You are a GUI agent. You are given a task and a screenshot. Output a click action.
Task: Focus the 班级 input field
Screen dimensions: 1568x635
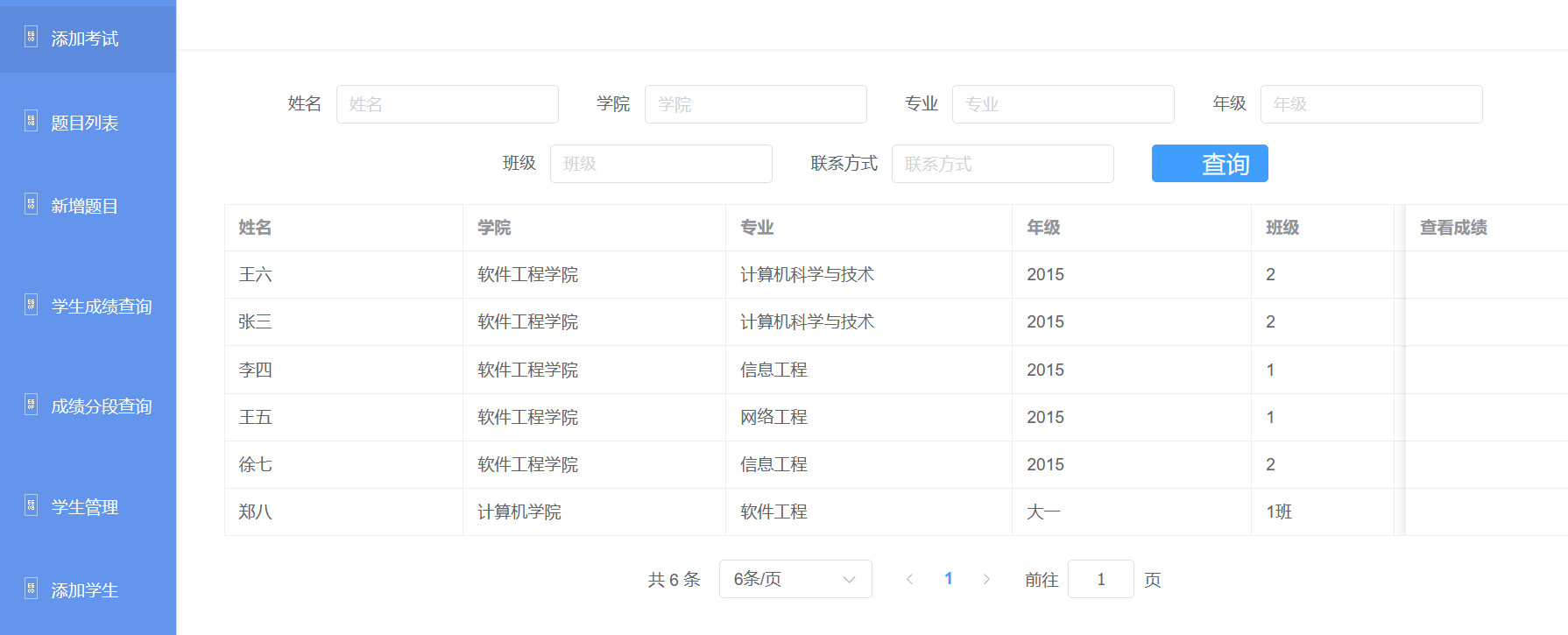point(661,164)
